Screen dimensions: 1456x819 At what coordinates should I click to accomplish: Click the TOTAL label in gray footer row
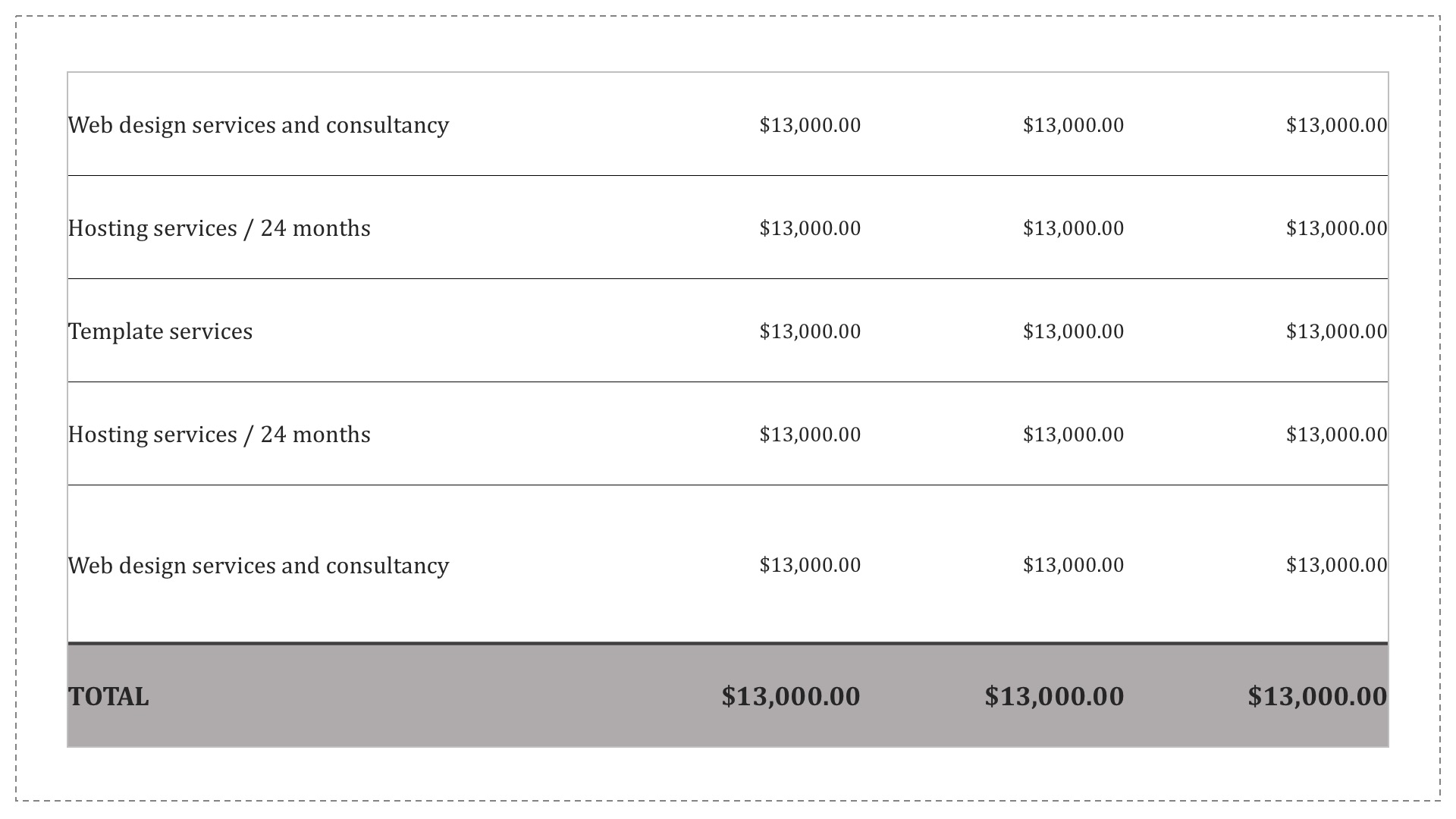(108, 696)
